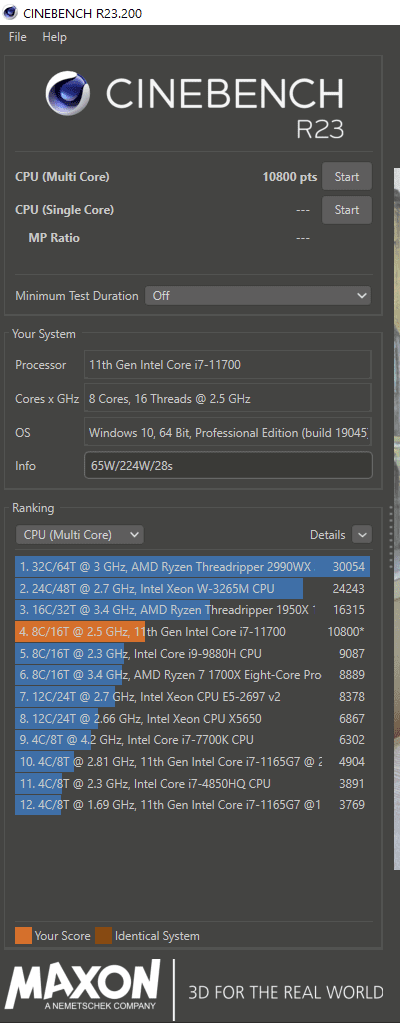
Task: Select the Xeon X5650 ranking row
Action: point(193,718)
